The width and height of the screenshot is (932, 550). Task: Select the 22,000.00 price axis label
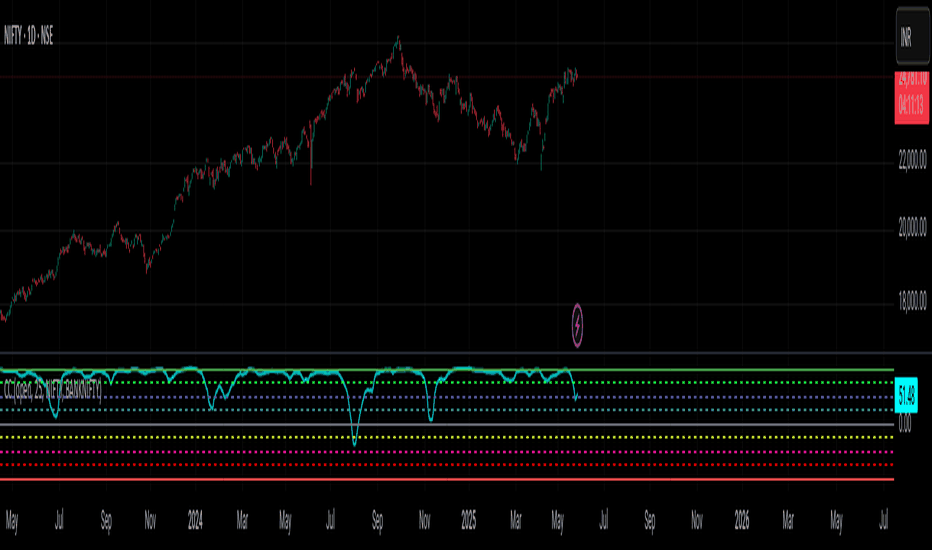912,159
